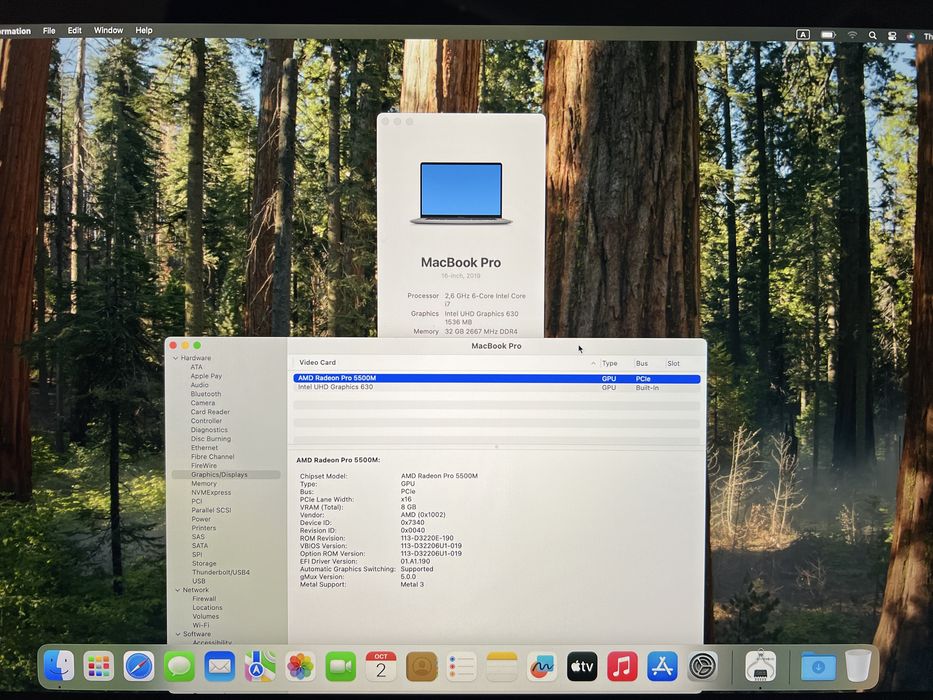
Task: Open Finder from the Dock
Action: (x=60, y=665)
